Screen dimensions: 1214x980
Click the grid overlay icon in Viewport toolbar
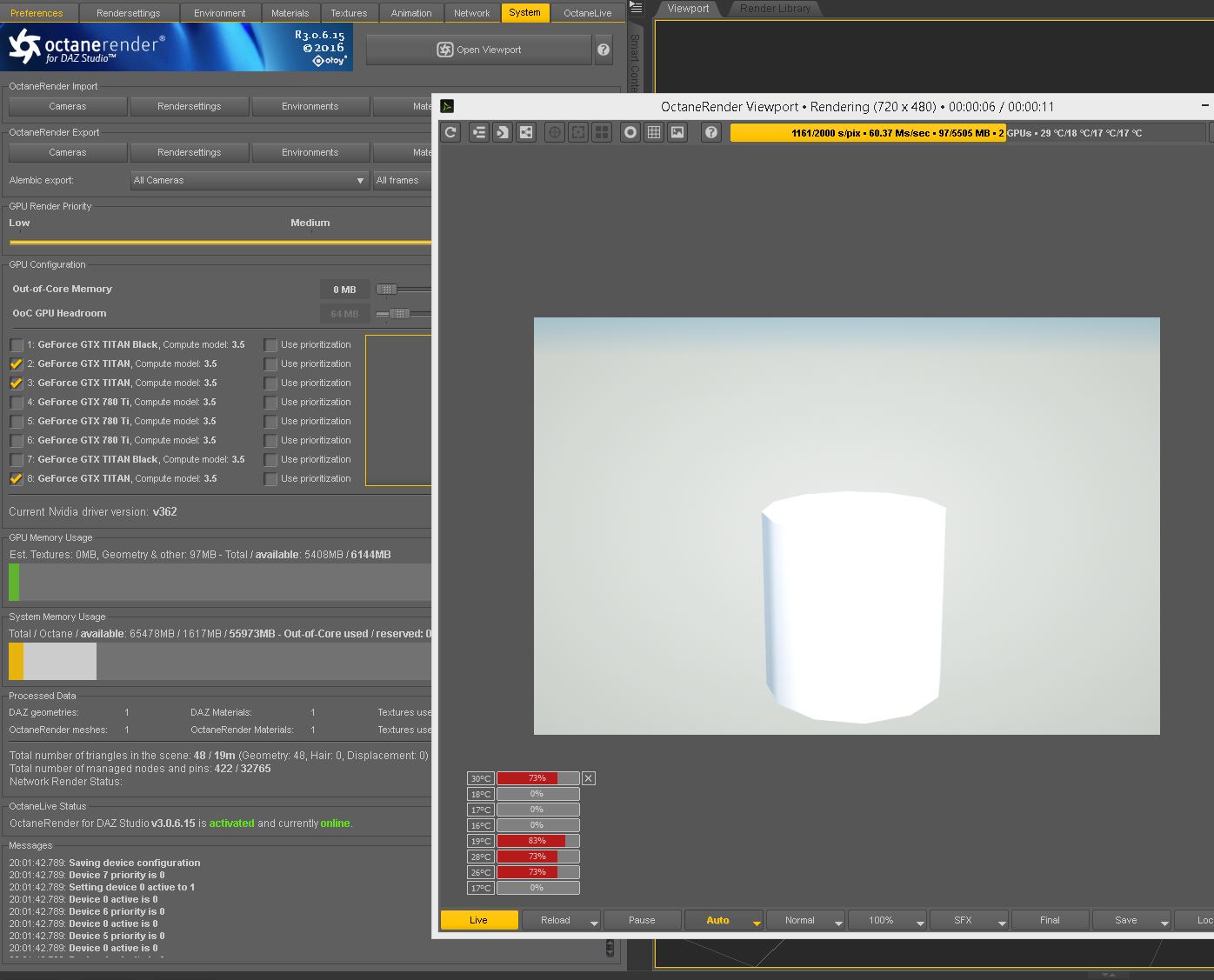click(x=654, y=132)
